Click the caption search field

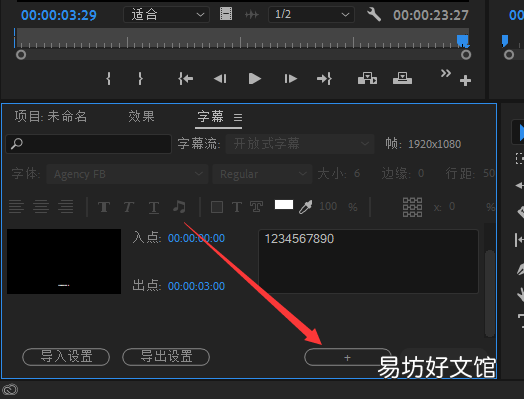pos(89,144)
